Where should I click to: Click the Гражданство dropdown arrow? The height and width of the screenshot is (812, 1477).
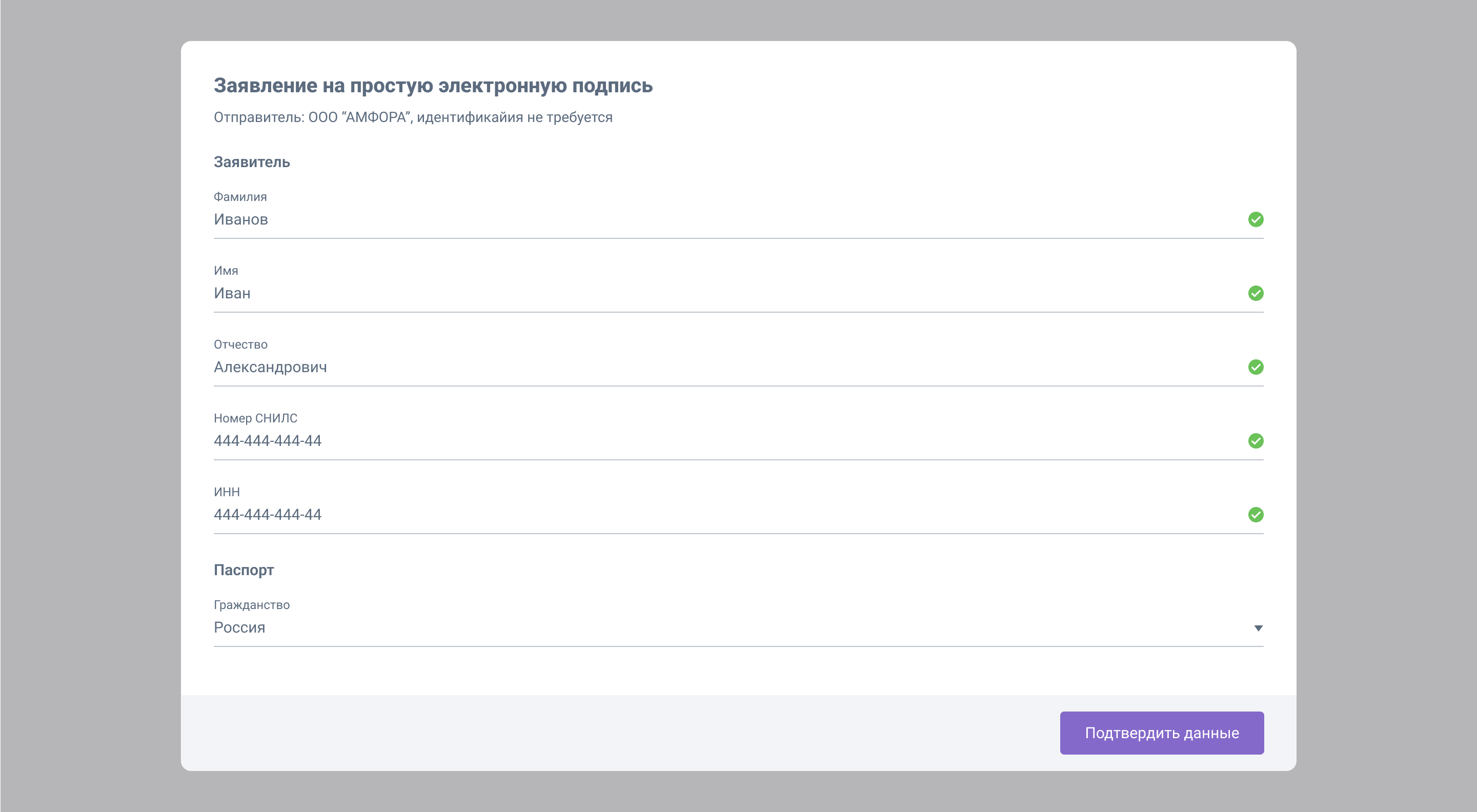pyautogui.click(x=1258, y=628)
